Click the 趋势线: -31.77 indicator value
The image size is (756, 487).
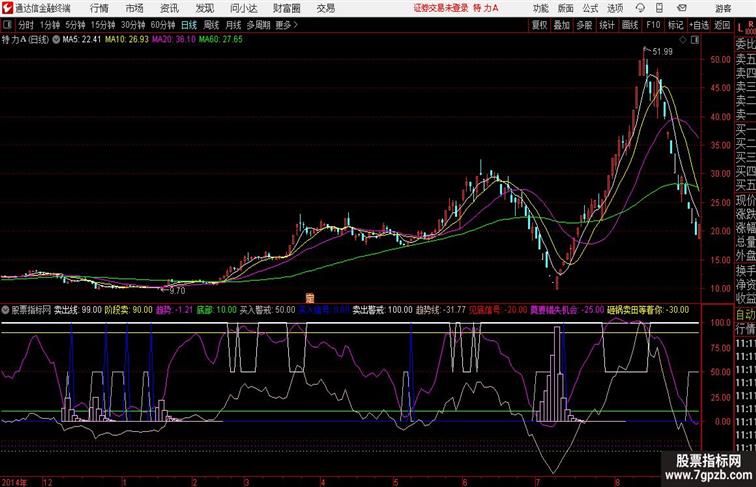[x=441, y=310]
